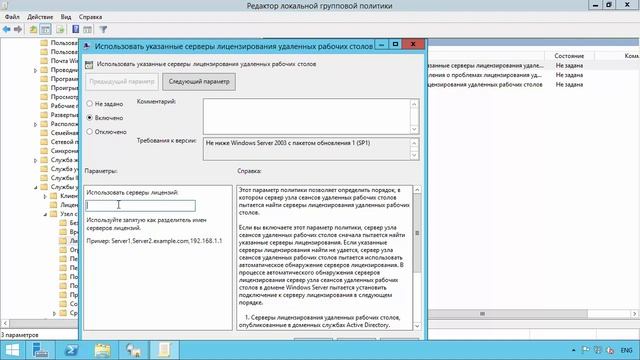Open the Windows Start button
Viewport: 640px width, 360px height.
click(12, 350)
